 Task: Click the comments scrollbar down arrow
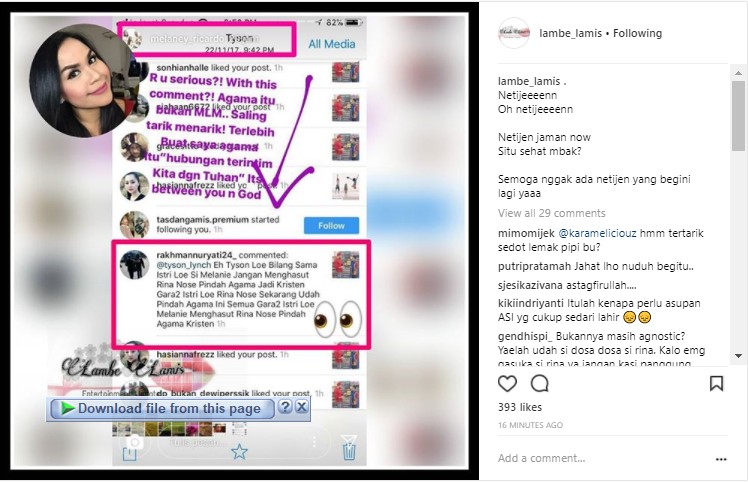738,356
